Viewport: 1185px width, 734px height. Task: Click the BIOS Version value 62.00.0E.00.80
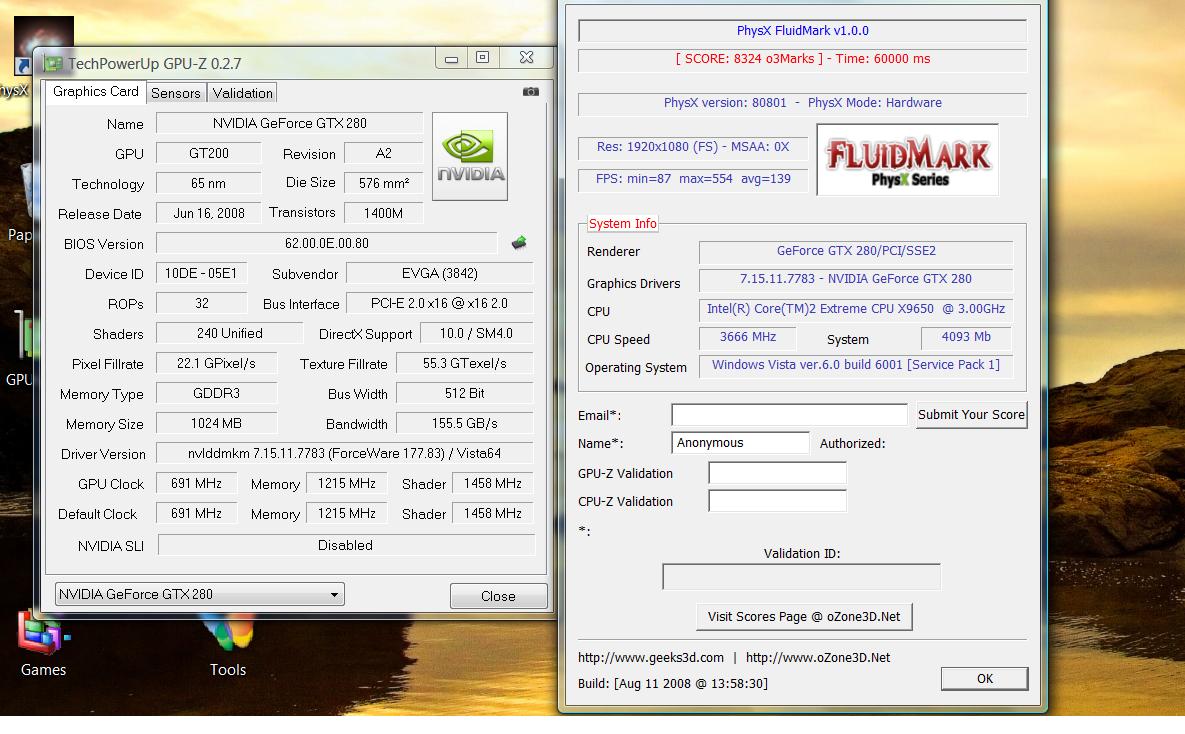click(326, 243)
